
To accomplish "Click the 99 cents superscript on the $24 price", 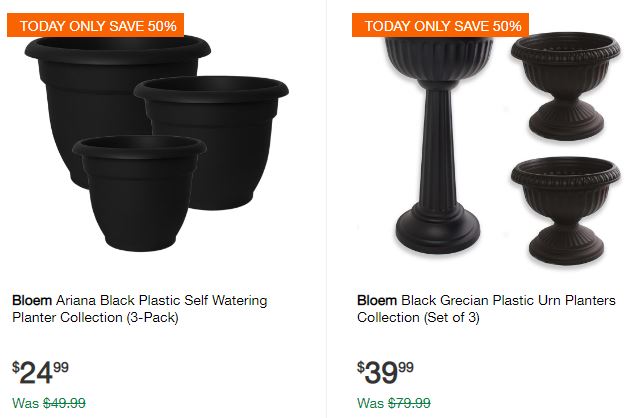I will tap(61, 367).
